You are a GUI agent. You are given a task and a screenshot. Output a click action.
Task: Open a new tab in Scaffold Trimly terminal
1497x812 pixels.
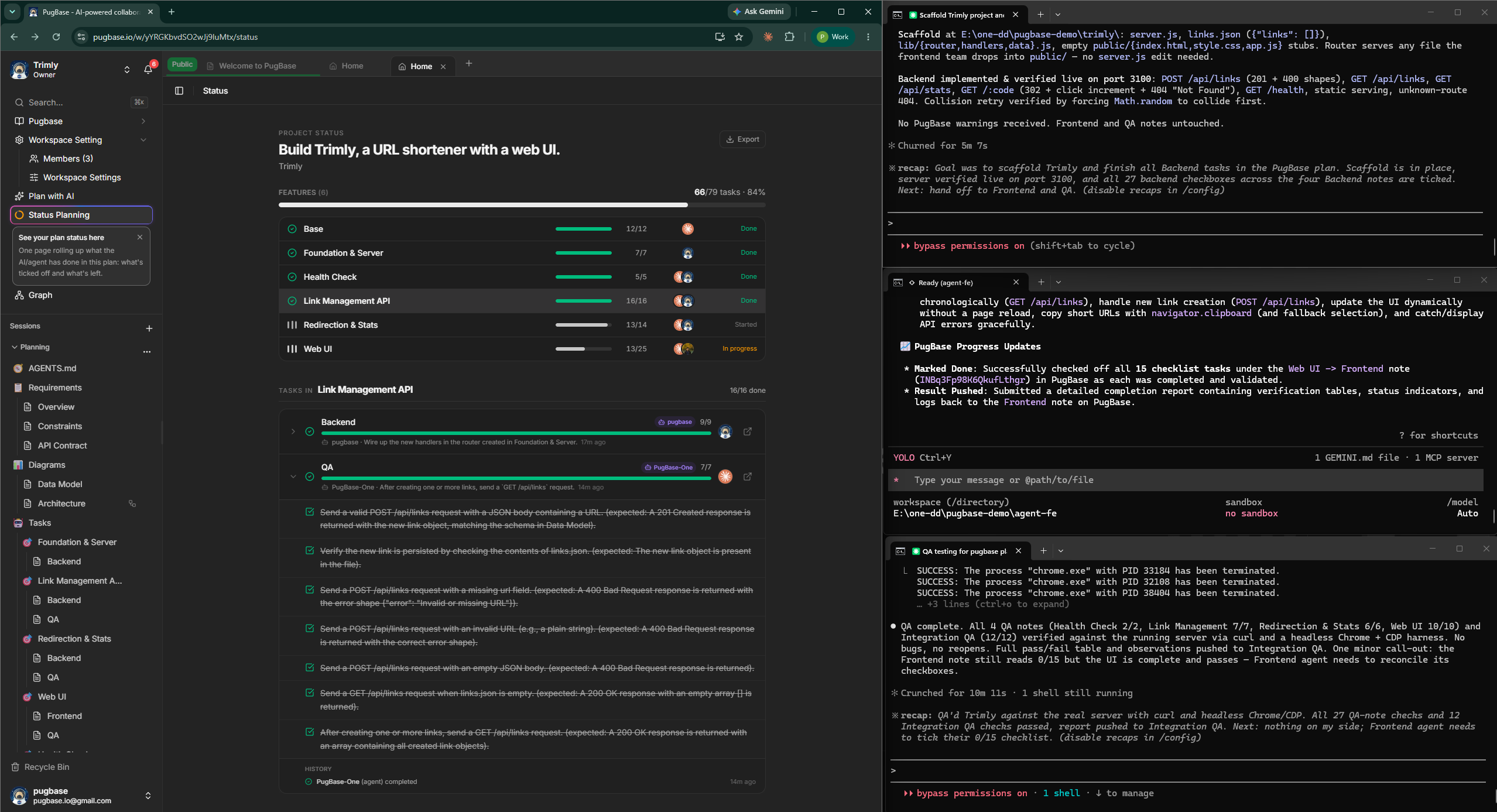tap(1040, 15)
